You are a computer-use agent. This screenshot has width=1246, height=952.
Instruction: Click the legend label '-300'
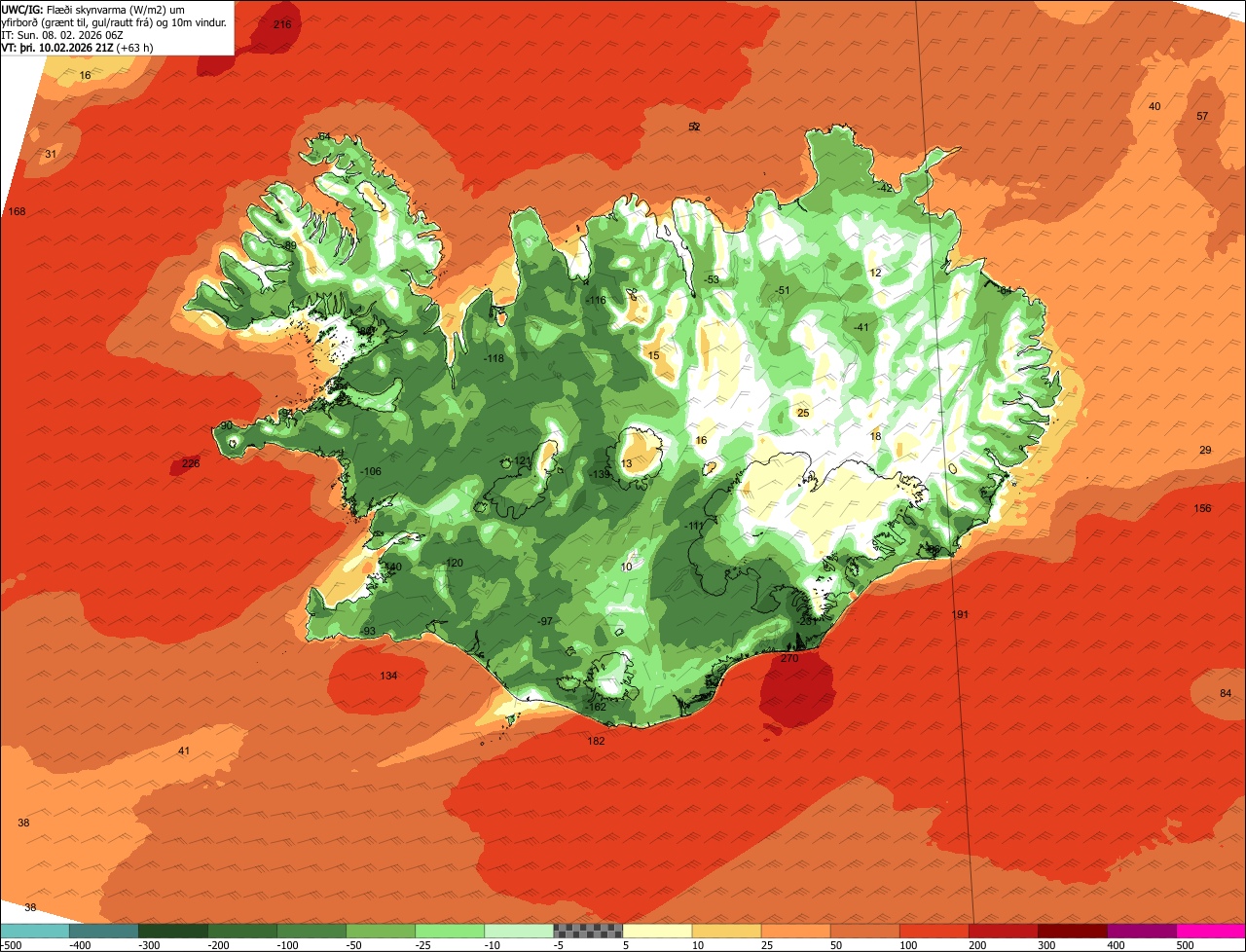pyautogui.click(x=149, y=945)
